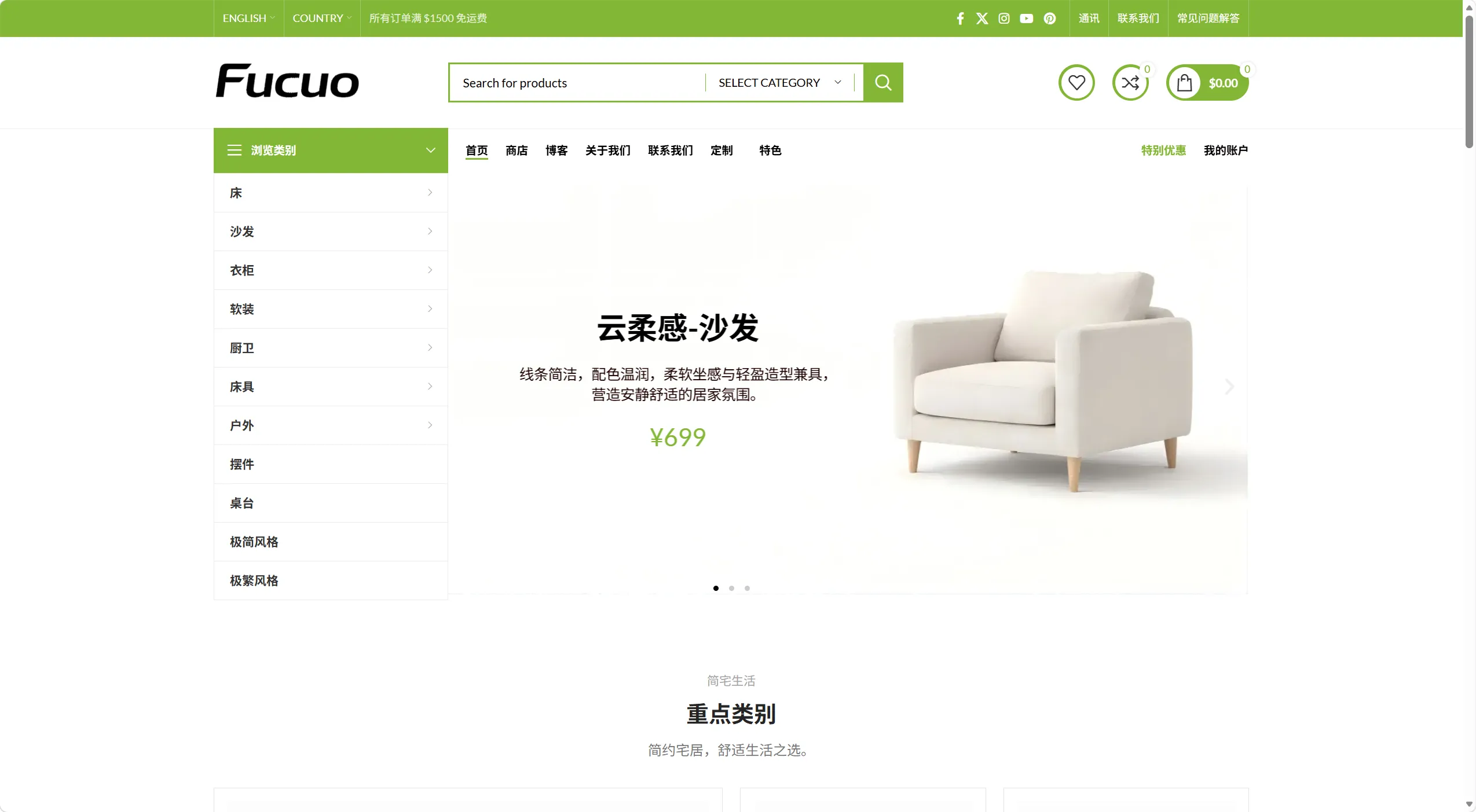Go to the second slider dot

[x=732, y=588]
